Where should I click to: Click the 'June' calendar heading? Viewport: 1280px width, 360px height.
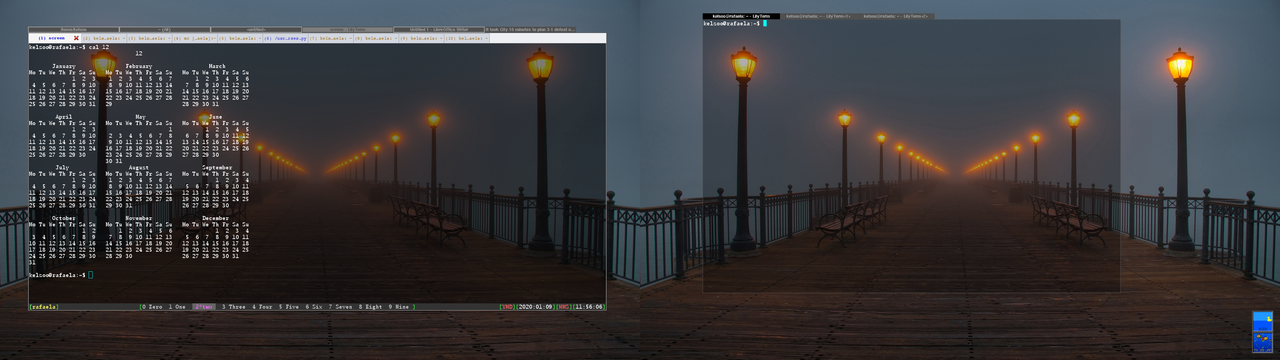pos(215,116)
